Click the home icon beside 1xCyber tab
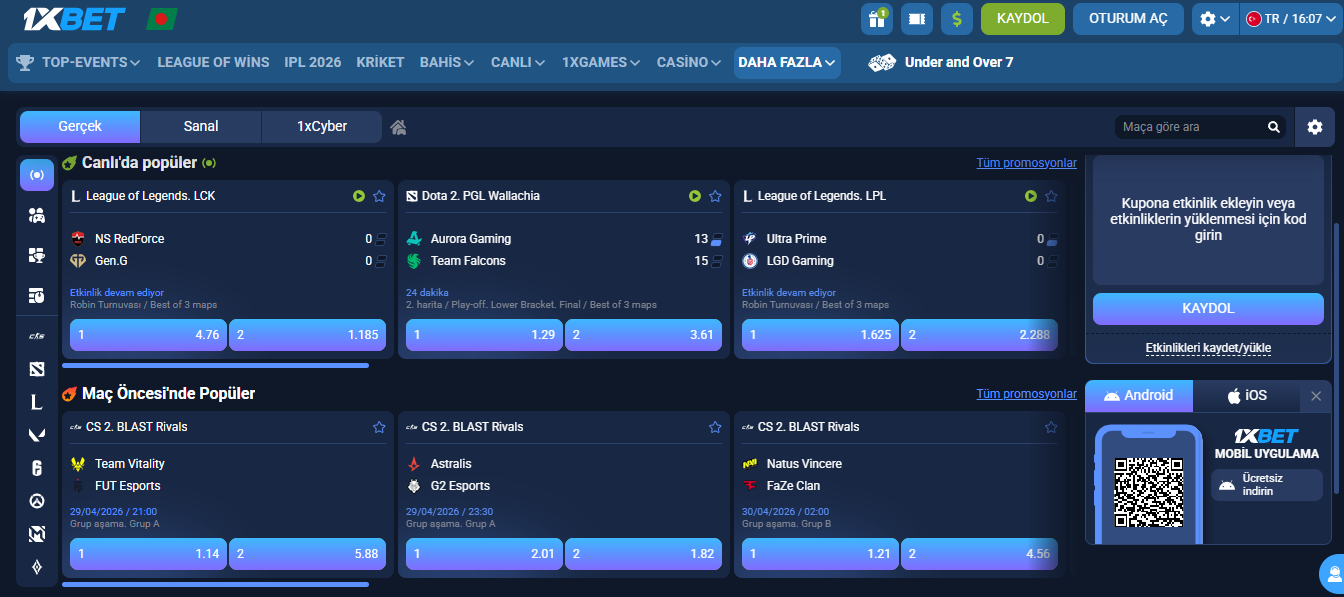 click(x=398, y=127)
